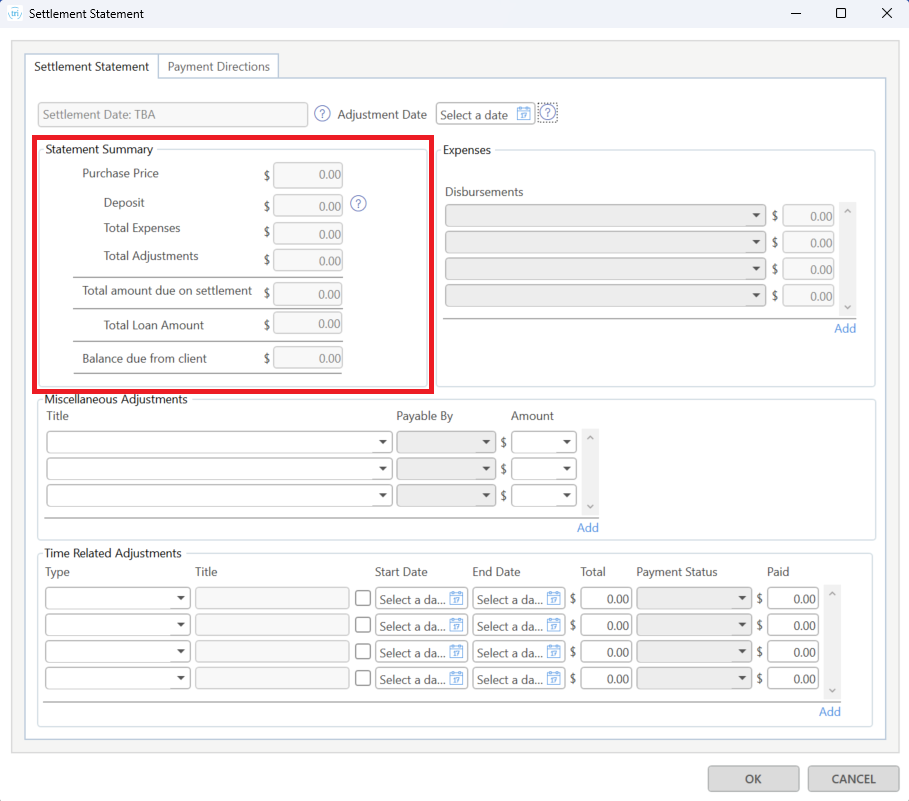Click Add link under Disbursements
Screen dimensions: 909x801
pyautogui.click(x=845, y=328)
